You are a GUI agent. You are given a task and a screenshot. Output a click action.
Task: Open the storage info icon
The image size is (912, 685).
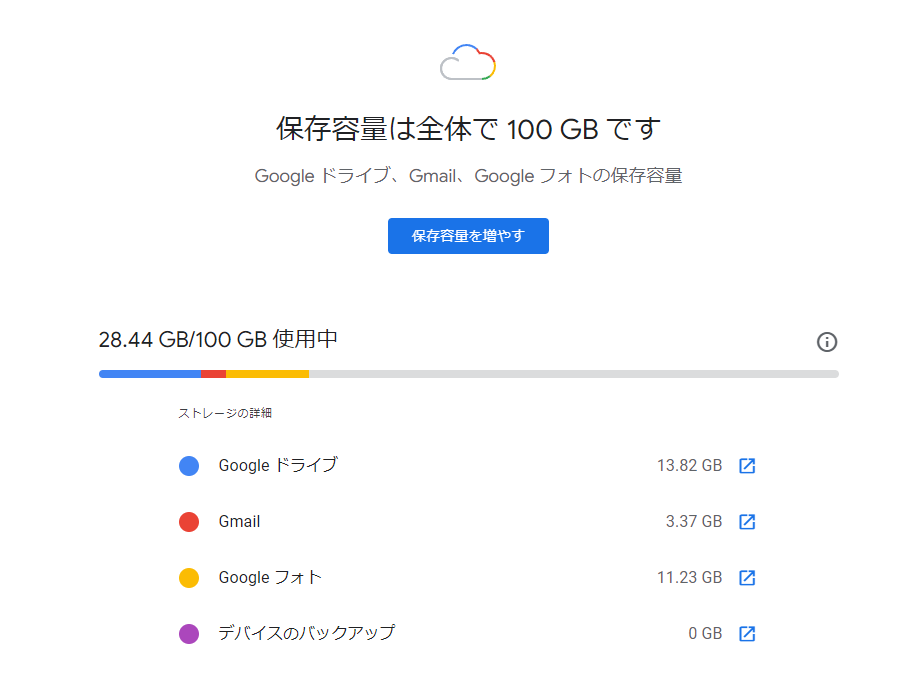click(x=826, y=342)
